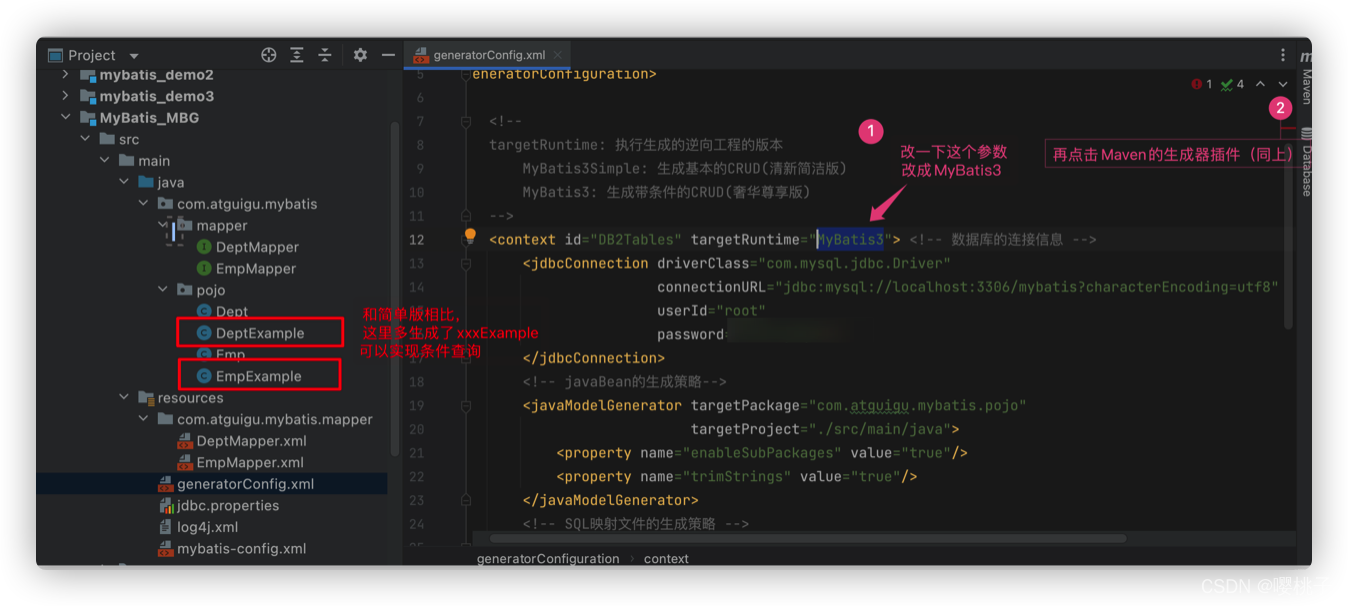The image size is (1348, 606).
Task: Collapse the resources folder arrow
Action: (x=124, y=397)
